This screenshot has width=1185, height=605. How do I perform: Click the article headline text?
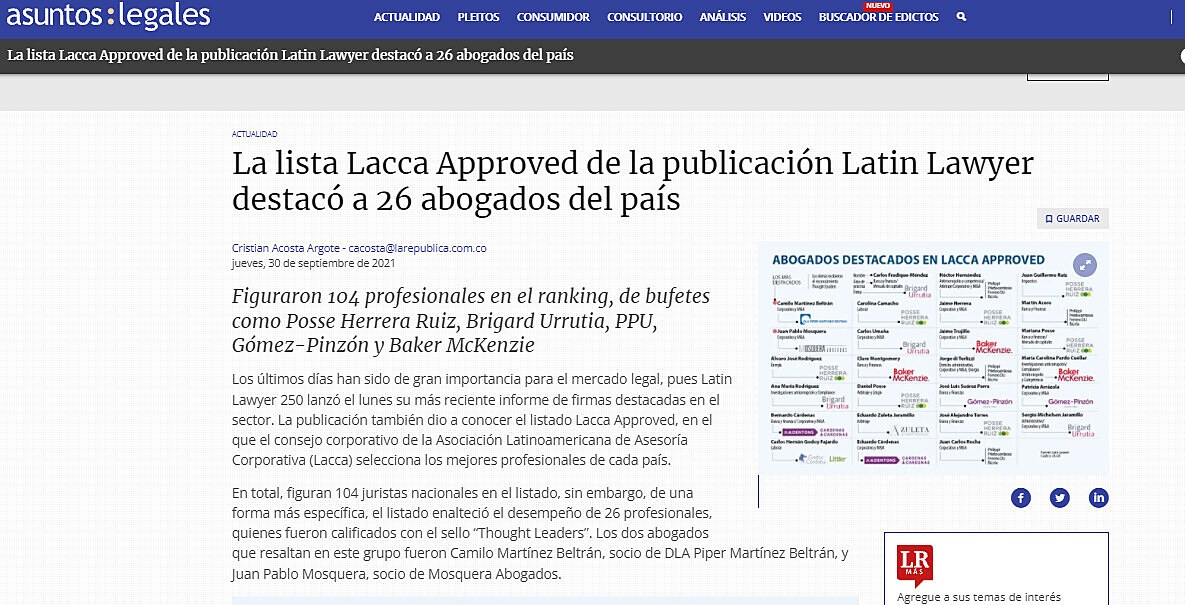[632, 181]
